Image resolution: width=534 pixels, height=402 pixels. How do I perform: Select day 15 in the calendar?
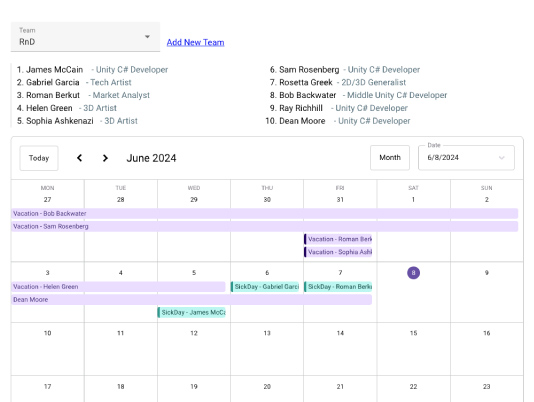[413, 333]
